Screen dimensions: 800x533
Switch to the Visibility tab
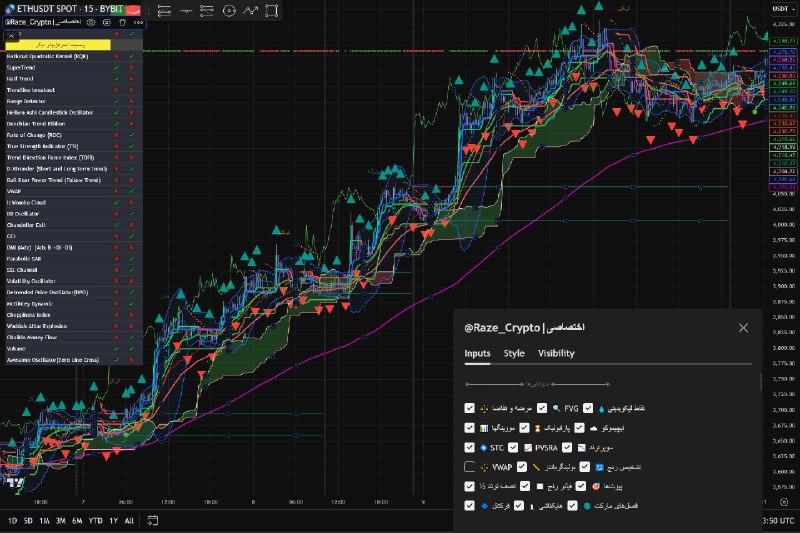point(556,353)
